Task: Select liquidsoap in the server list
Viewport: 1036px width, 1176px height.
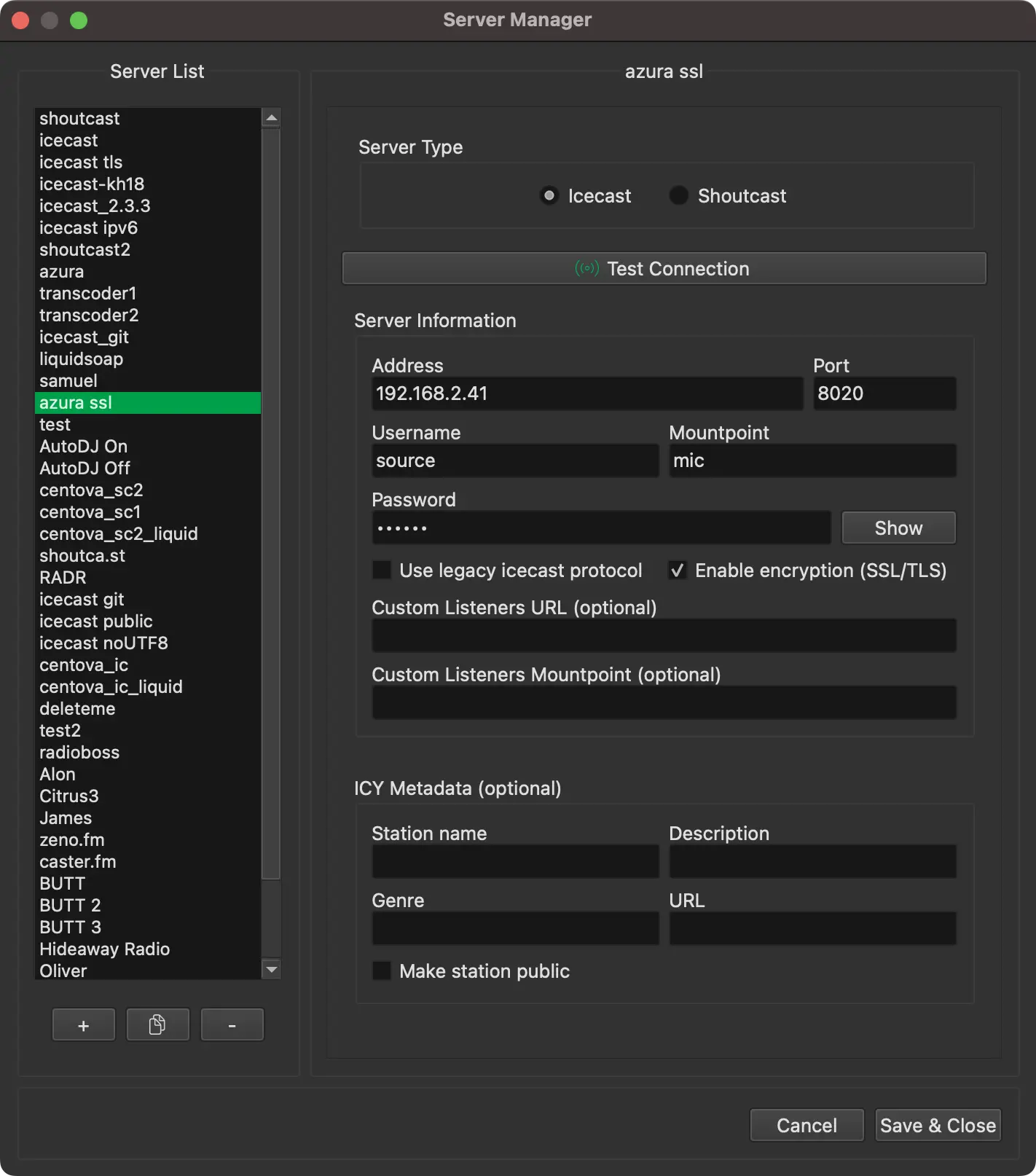Action: click(82, 359)
